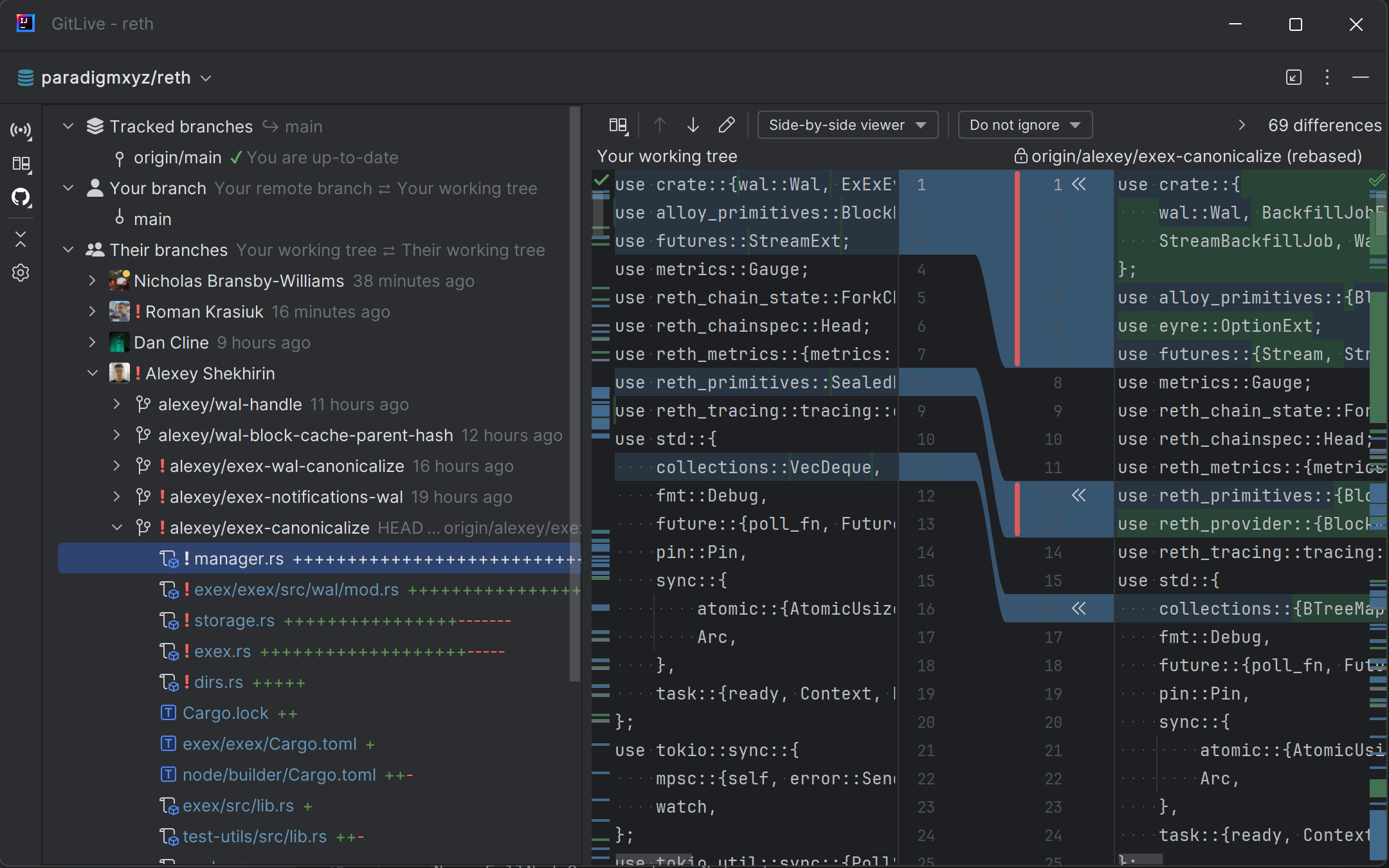The image size is (1389, 868).
Task: Open exex.rs diff
Action: click(x=222, y=651)
